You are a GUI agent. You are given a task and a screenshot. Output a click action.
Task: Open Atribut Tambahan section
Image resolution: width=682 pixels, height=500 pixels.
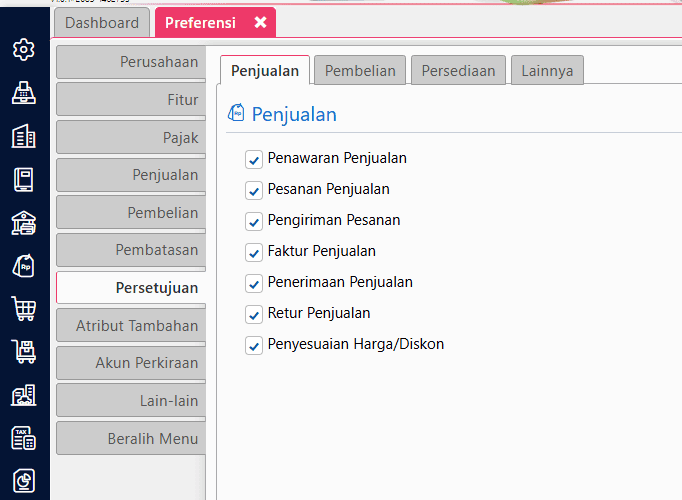(131, 325)
